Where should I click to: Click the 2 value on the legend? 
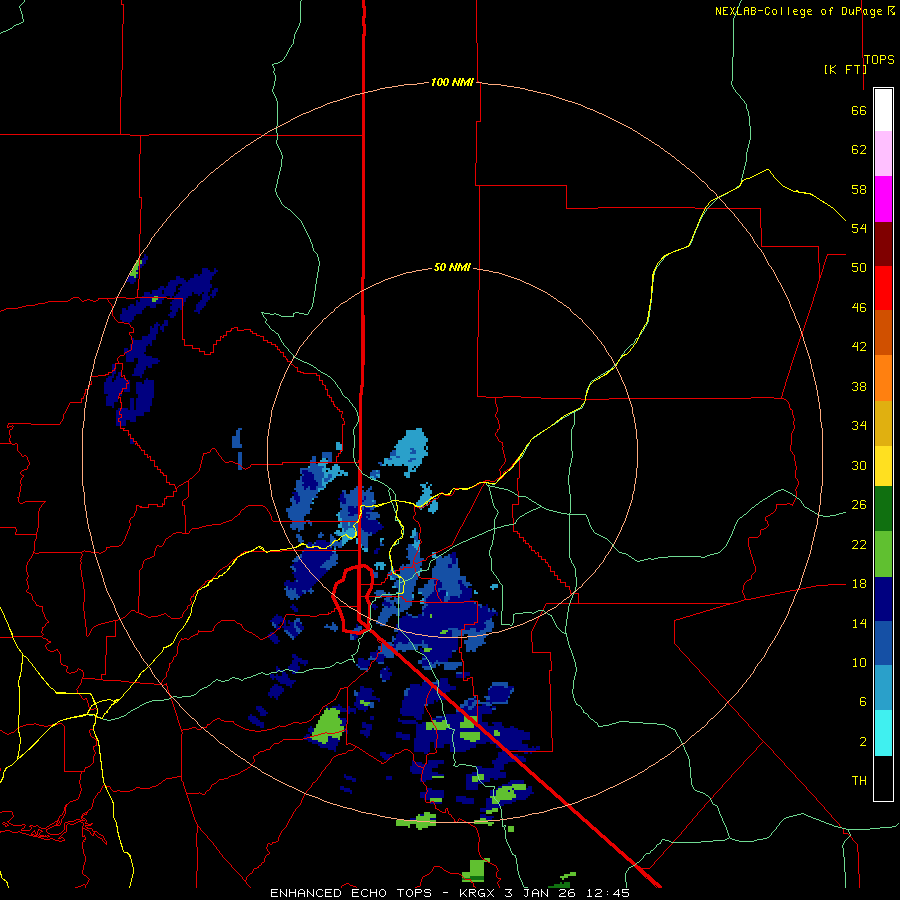tap(863, 741)
